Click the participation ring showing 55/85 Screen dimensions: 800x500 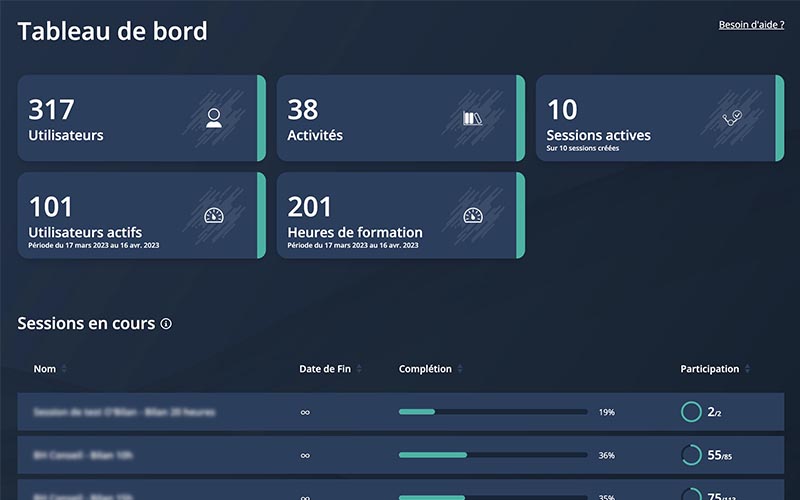tap(691, 455)
